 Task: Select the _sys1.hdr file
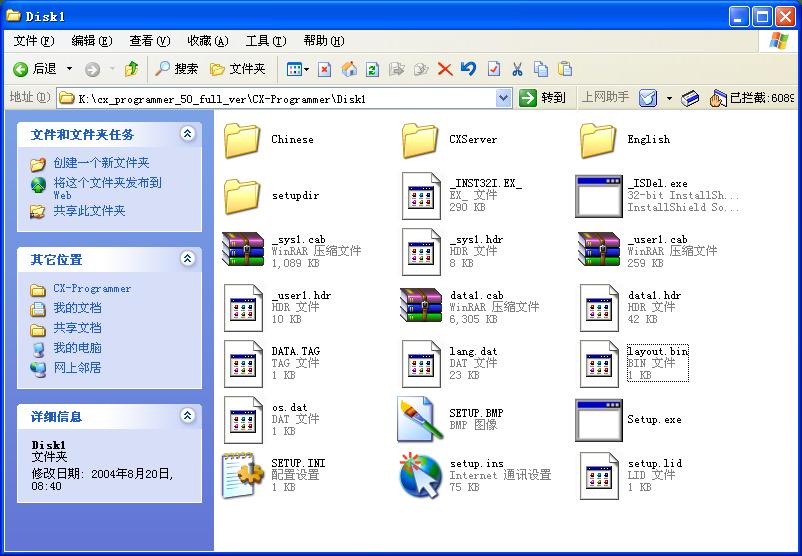pyautogui.click(x=453, y=251)
